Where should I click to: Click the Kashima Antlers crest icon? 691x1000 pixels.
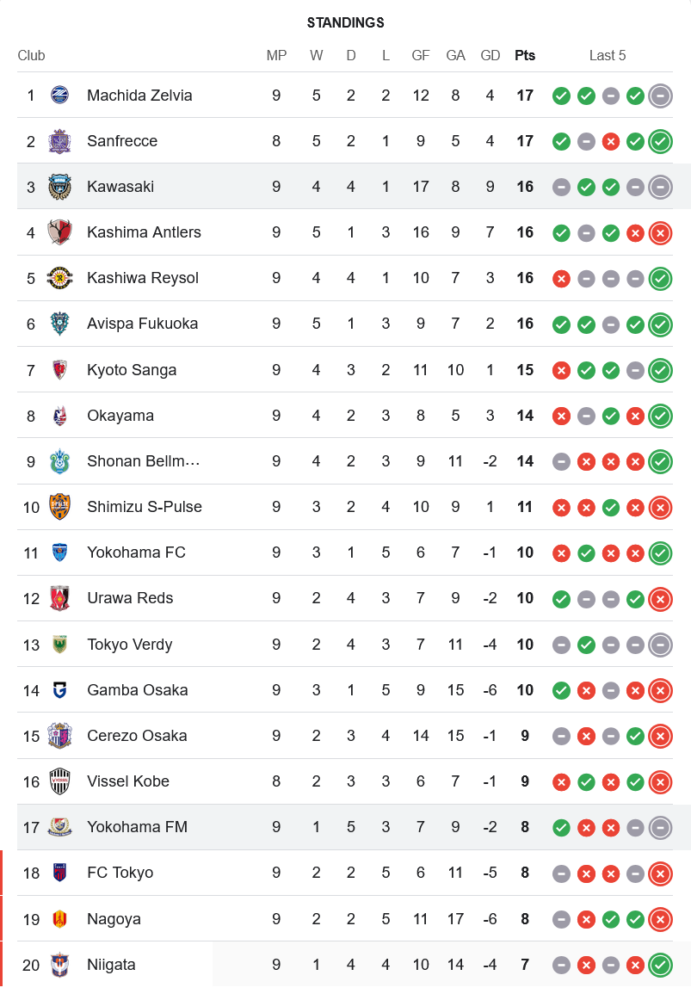[x=60, y=233]
